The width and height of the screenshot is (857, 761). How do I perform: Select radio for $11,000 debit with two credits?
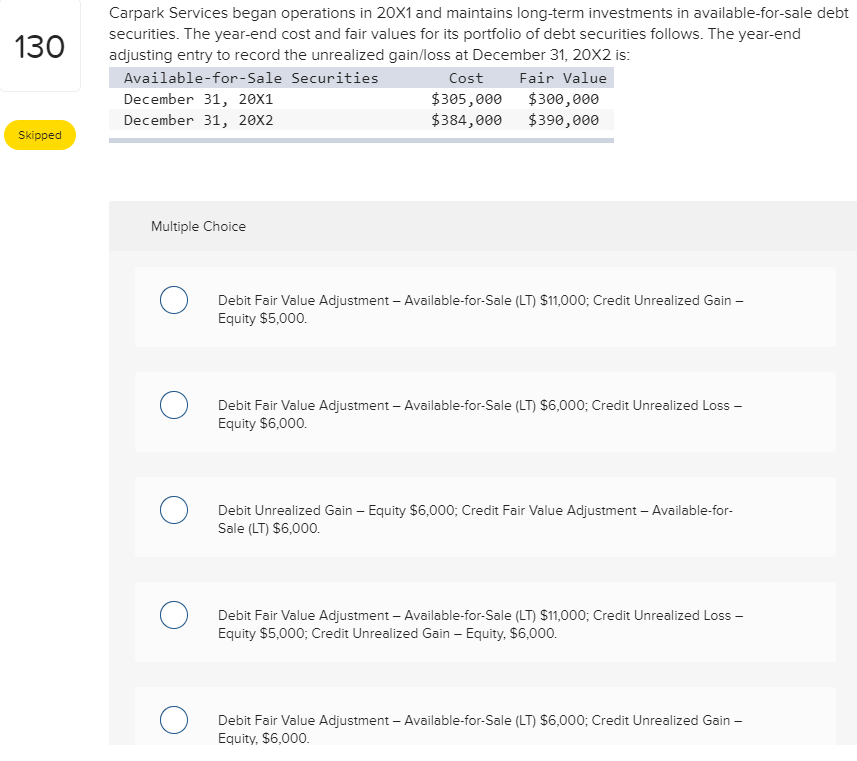coord(174,615)
